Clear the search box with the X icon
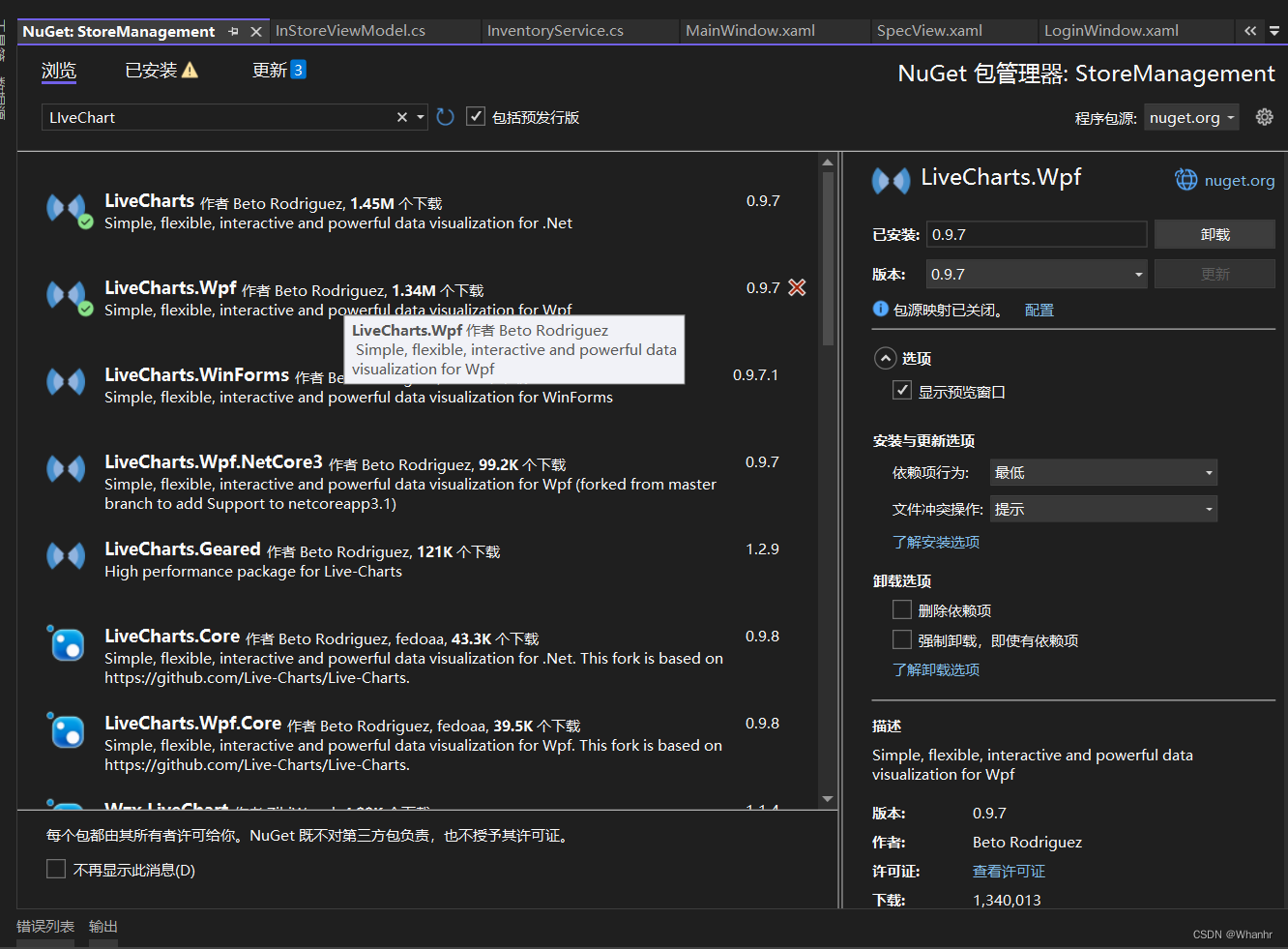Image resolution: width=1288 pixels, height=949 pixels. [x=400, y=116]
